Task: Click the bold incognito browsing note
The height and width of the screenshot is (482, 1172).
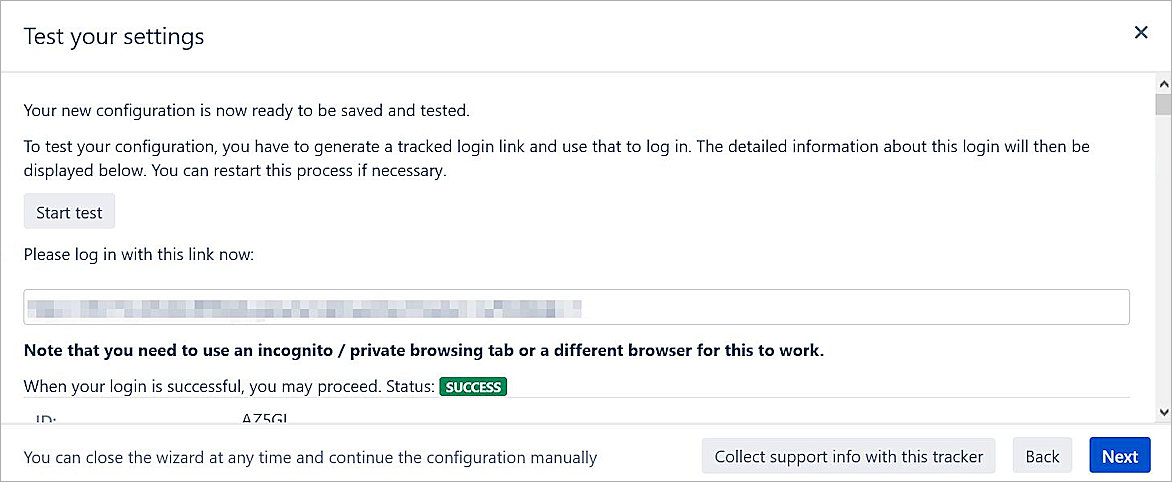Action: click(x=423, y=351)
